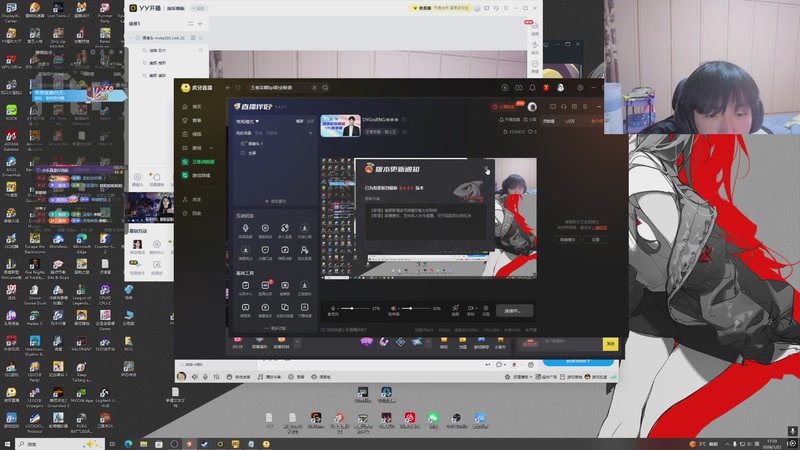Viewport: 800px width, 450px height.
Task: Click the back arrow in Huya Live header
Action: pyautogui.click(x=228, y=88)
